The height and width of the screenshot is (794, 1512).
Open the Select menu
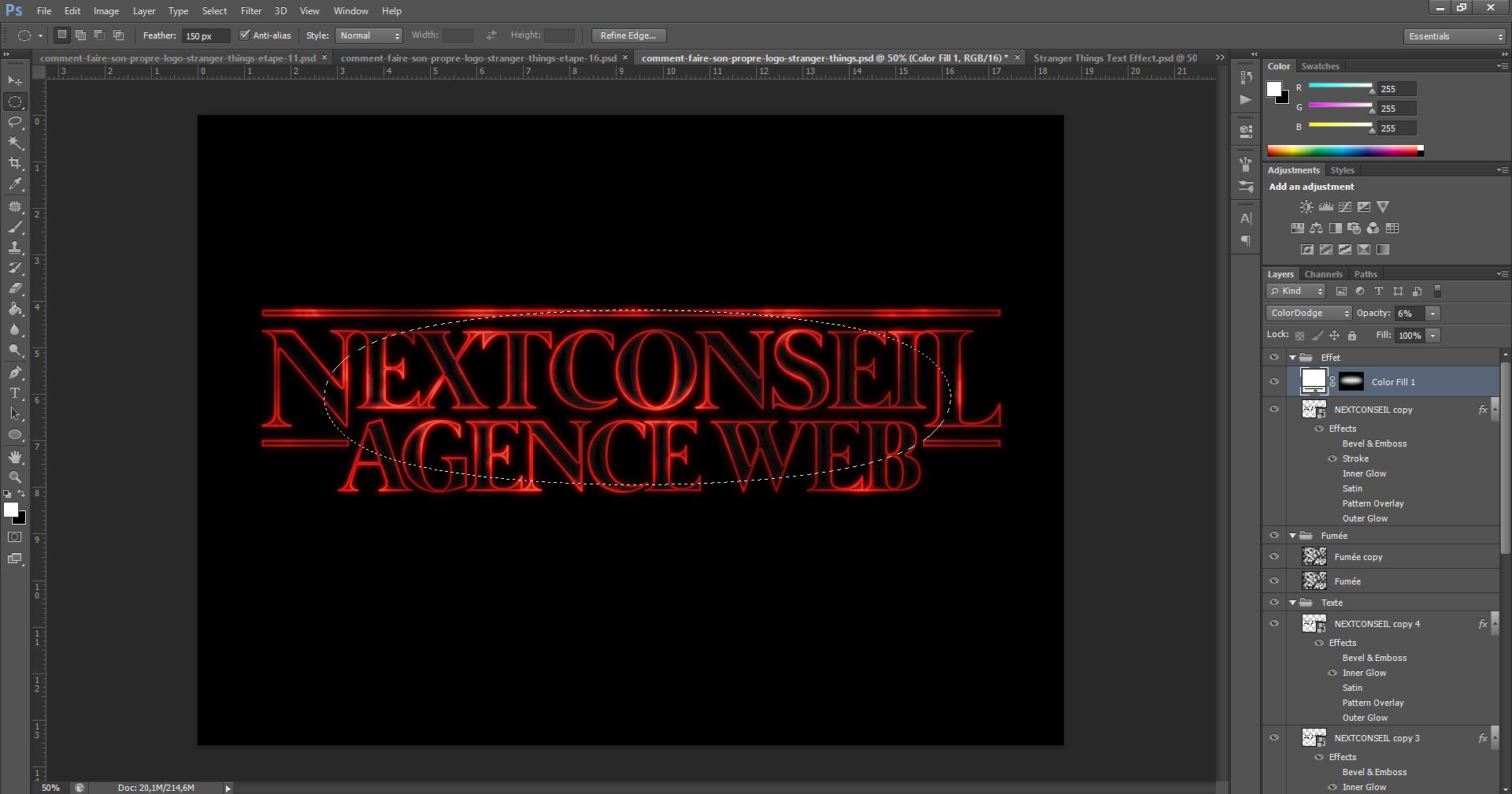pos(214,11)
